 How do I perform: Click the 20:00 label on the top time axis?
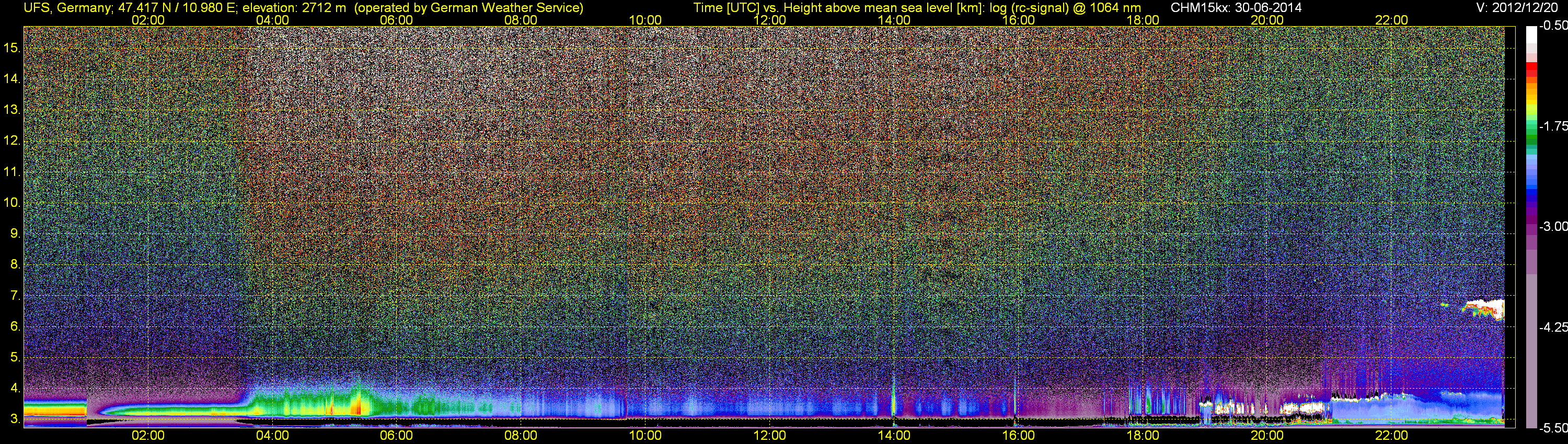pos(1267,20)
